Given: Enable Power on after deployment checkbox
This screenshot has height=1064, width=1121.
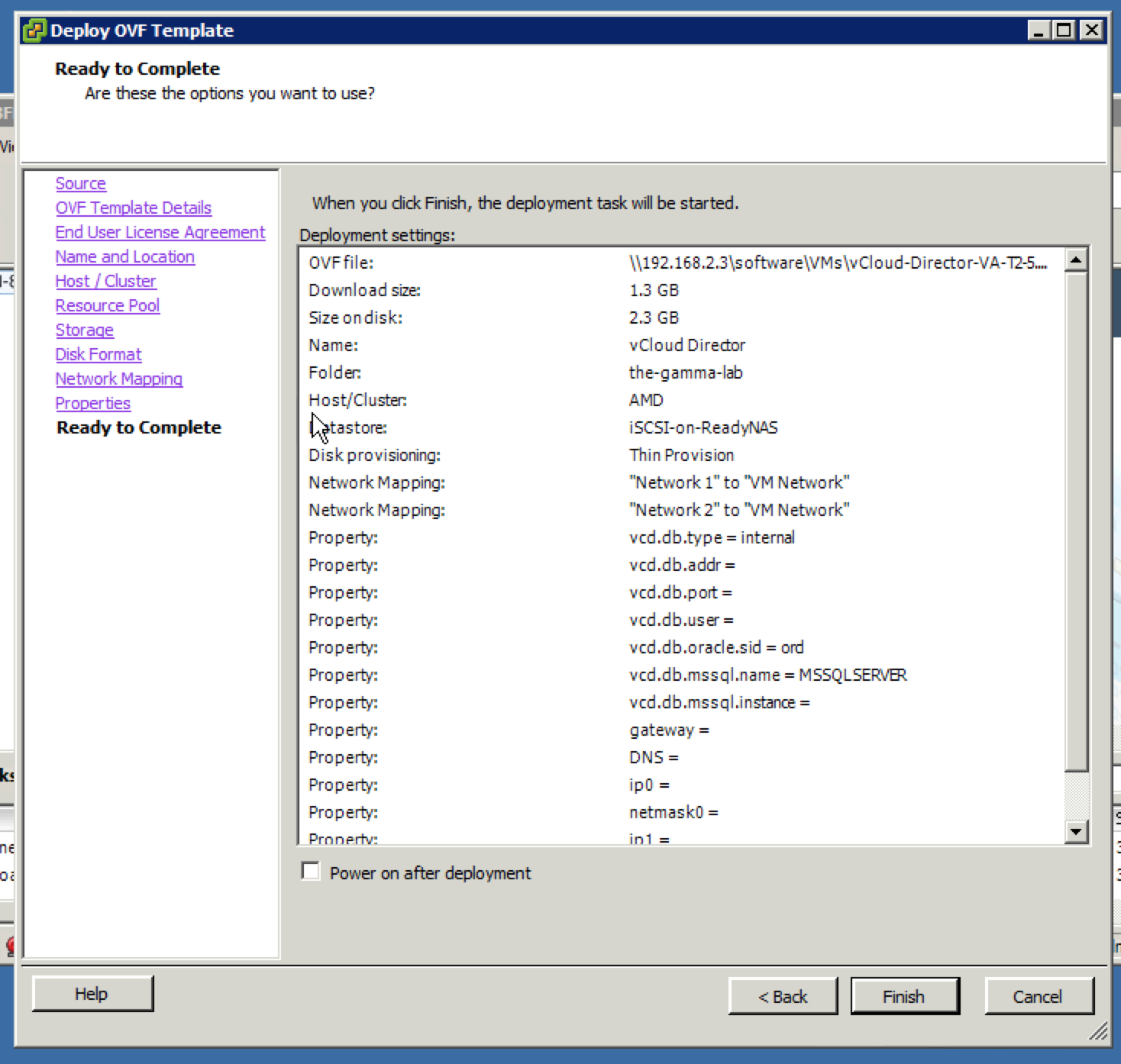Looking at the screenshot, I should [x=311, y=872].
